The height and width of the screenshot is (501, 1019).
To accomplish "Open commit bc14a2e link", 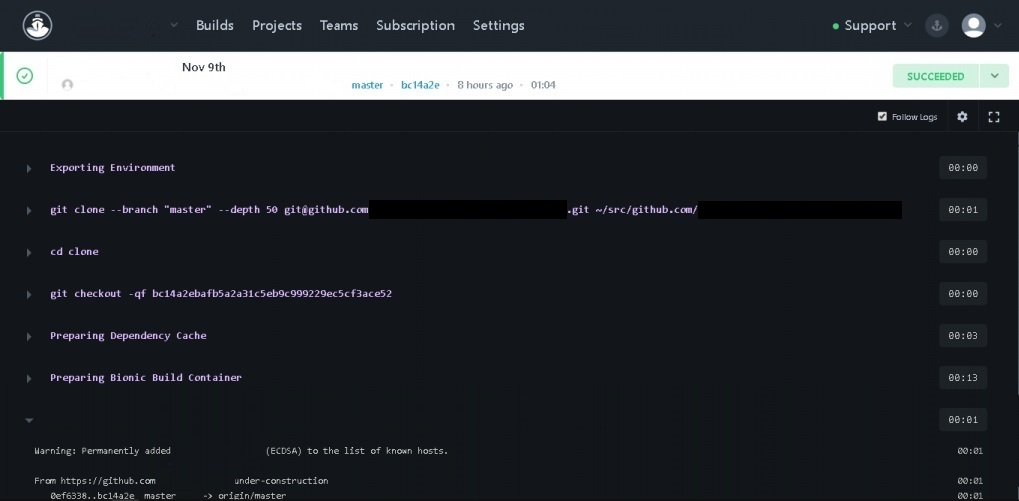I will point(420,85).
